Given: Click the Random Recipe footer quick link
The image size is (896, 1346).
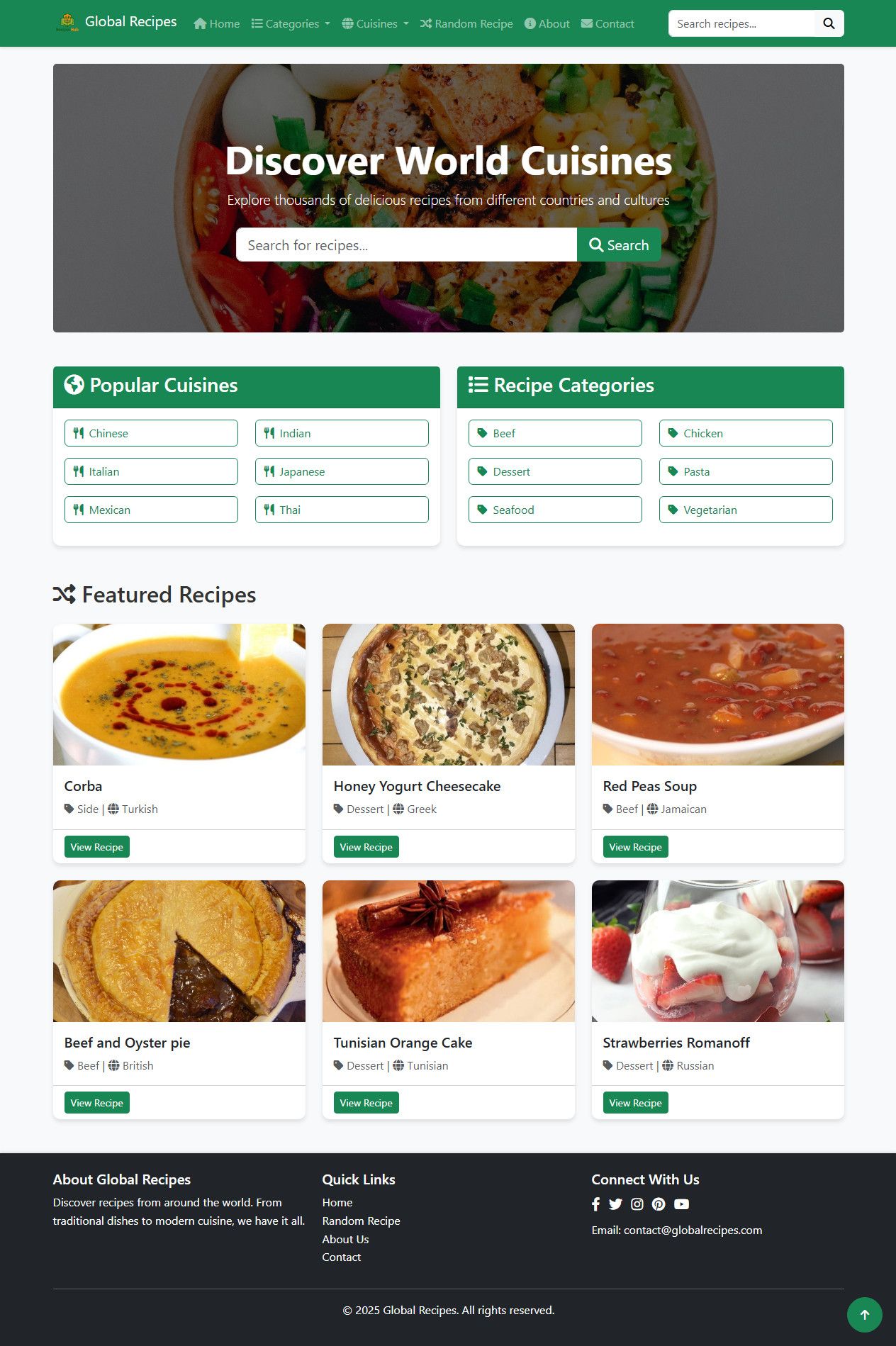Looking at the screenshot, I should (361, 1221).
